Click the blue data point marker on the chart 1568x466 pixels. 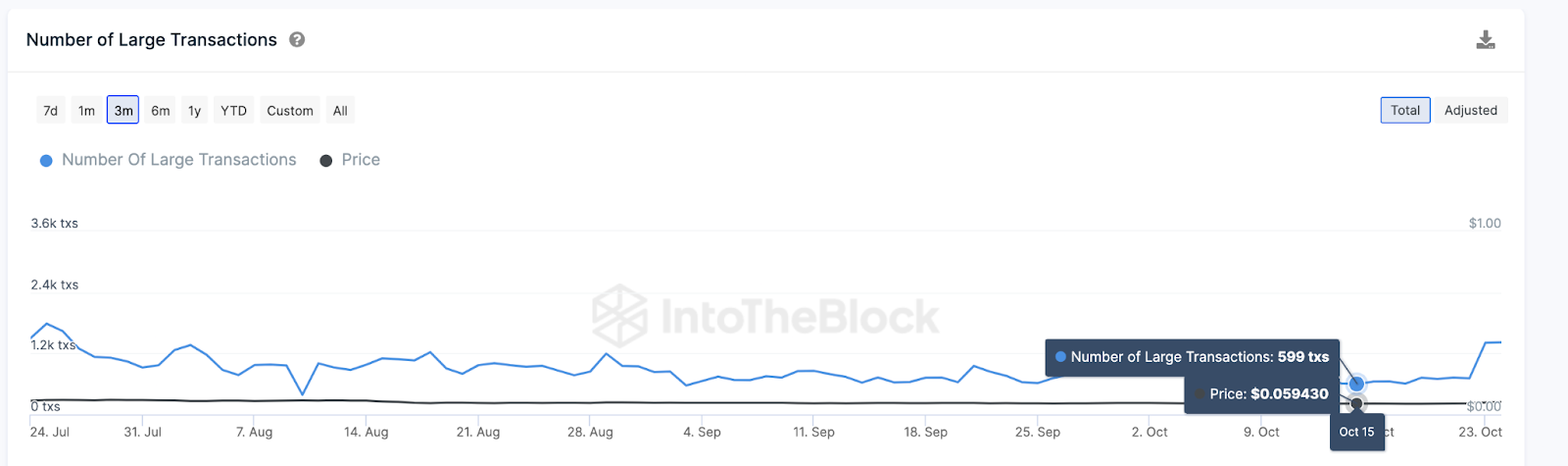click(1356, 384)
